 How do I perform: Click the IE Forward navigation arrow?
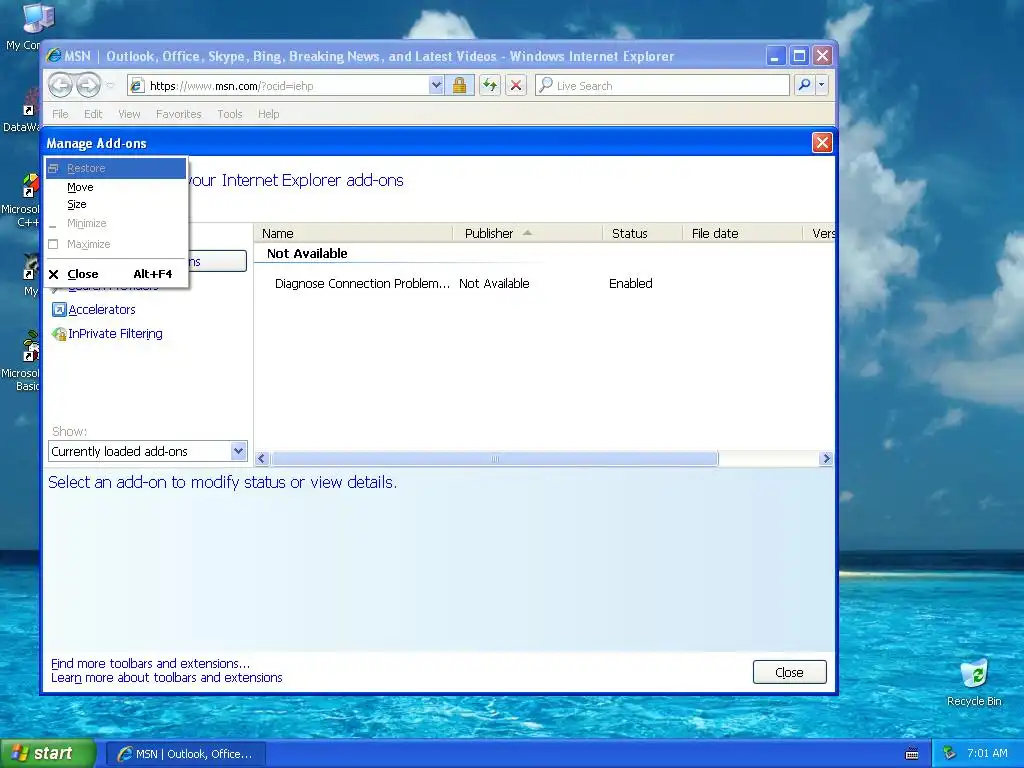click(88, 85)
